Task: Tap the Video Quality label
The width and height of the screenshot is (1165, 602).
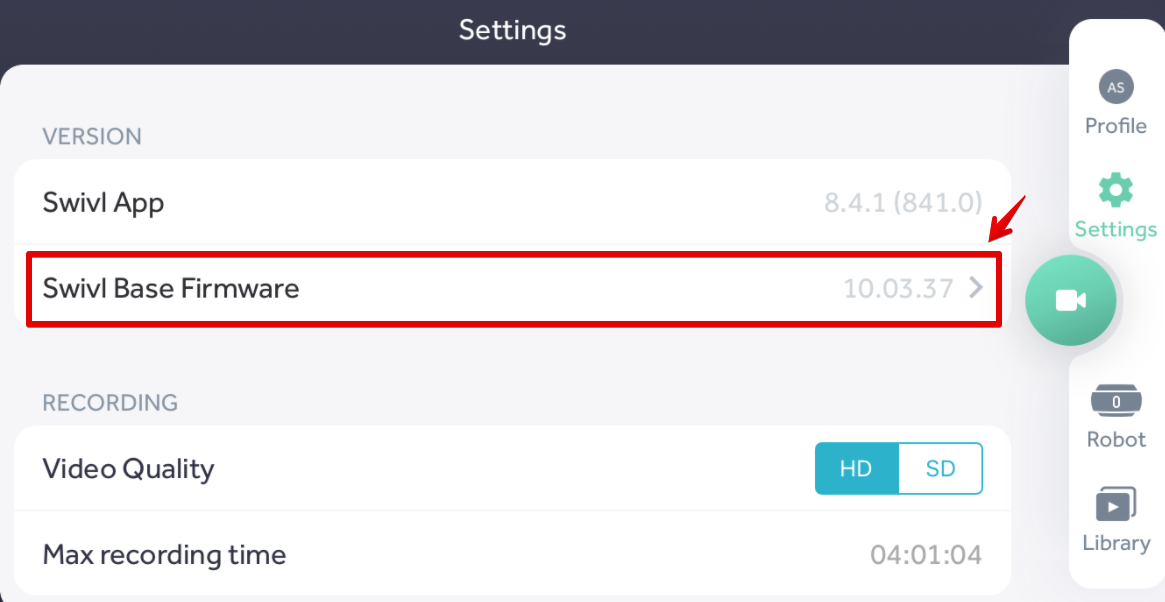Action: [128, 468]
